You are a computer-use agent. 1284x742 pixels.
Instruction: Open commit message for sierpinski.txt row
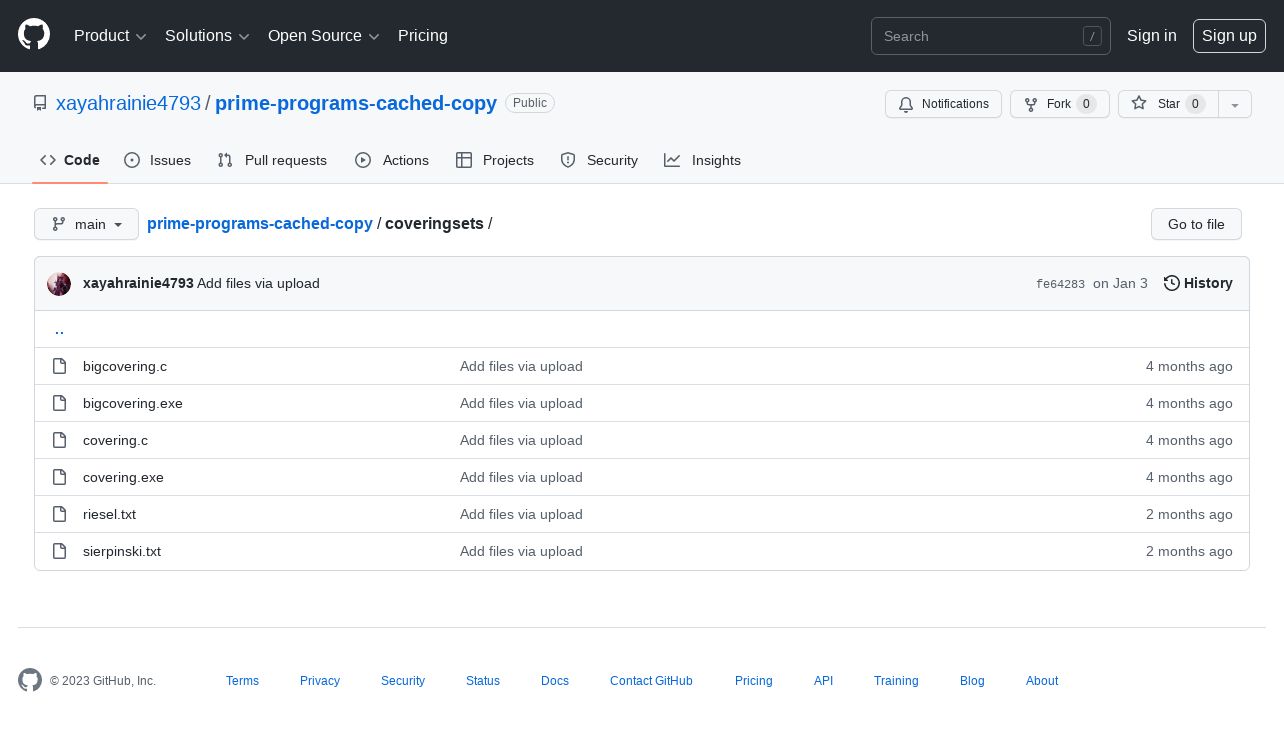[521, 551]
